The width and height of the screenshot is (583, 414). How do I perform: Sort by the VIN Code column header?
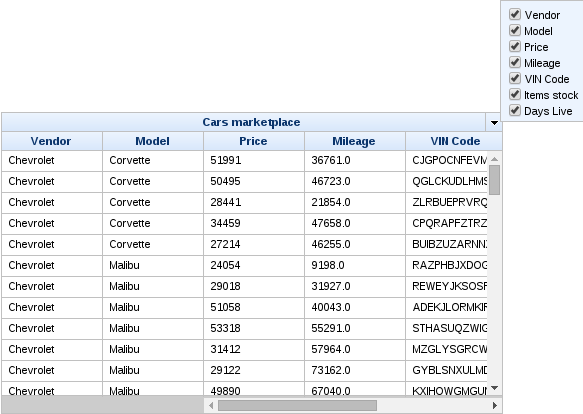454,141
